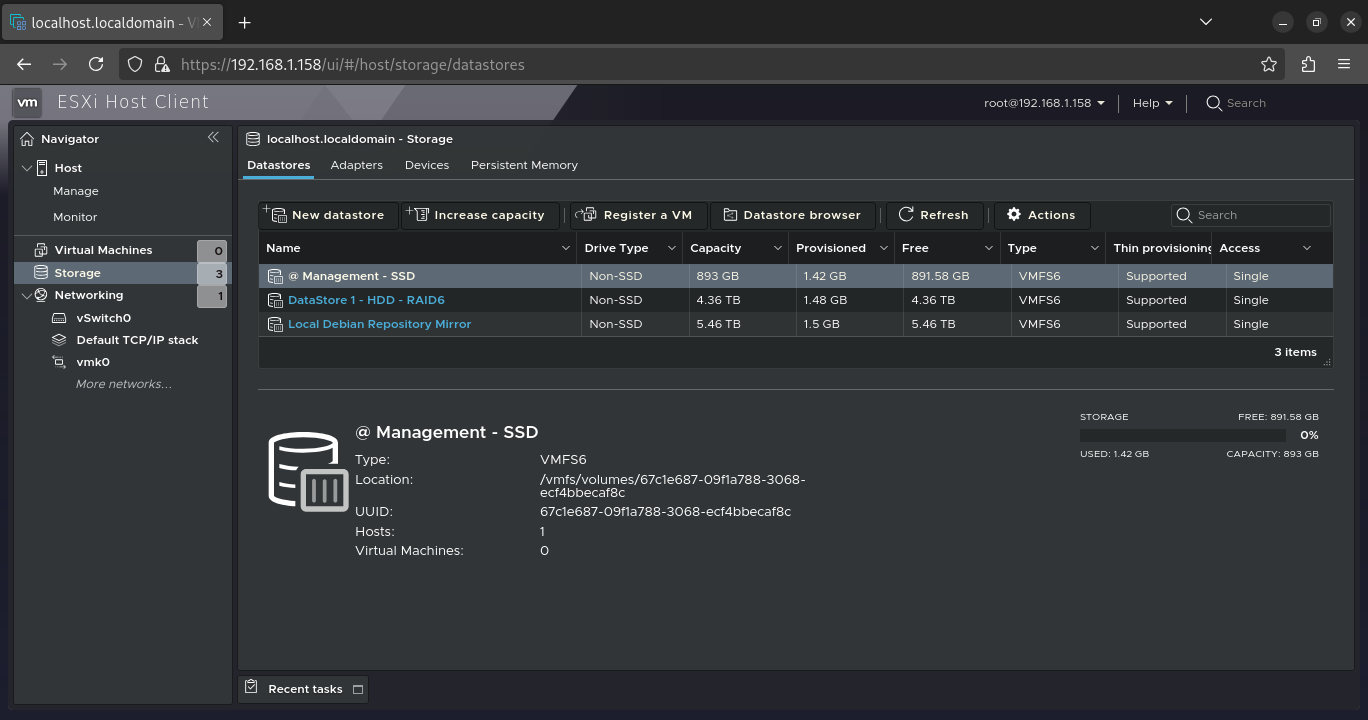Go back using the browser back arrow

(x=24, y=64)
